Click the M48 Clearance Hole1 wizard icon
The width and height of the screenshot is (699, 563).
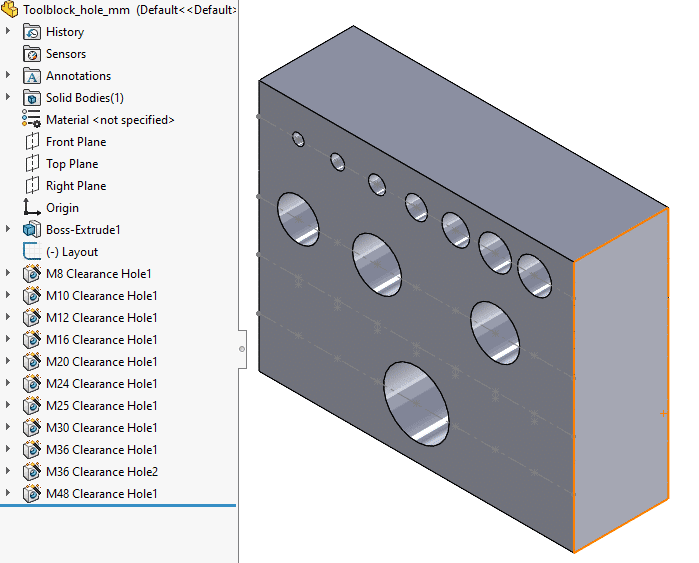32,493
